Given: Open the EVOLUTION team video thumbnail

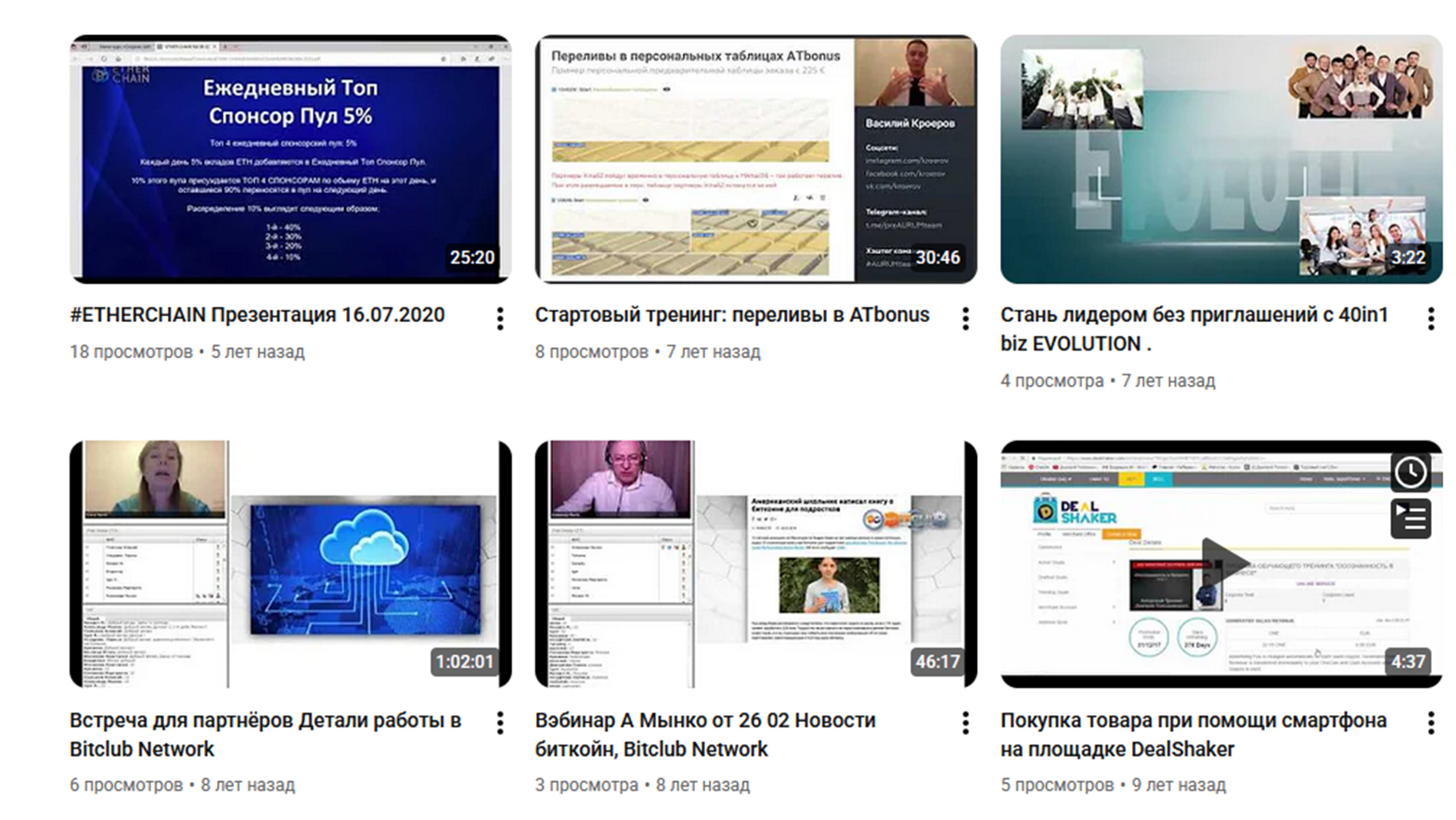Looking at the screenshot, I should [1220, 160].
